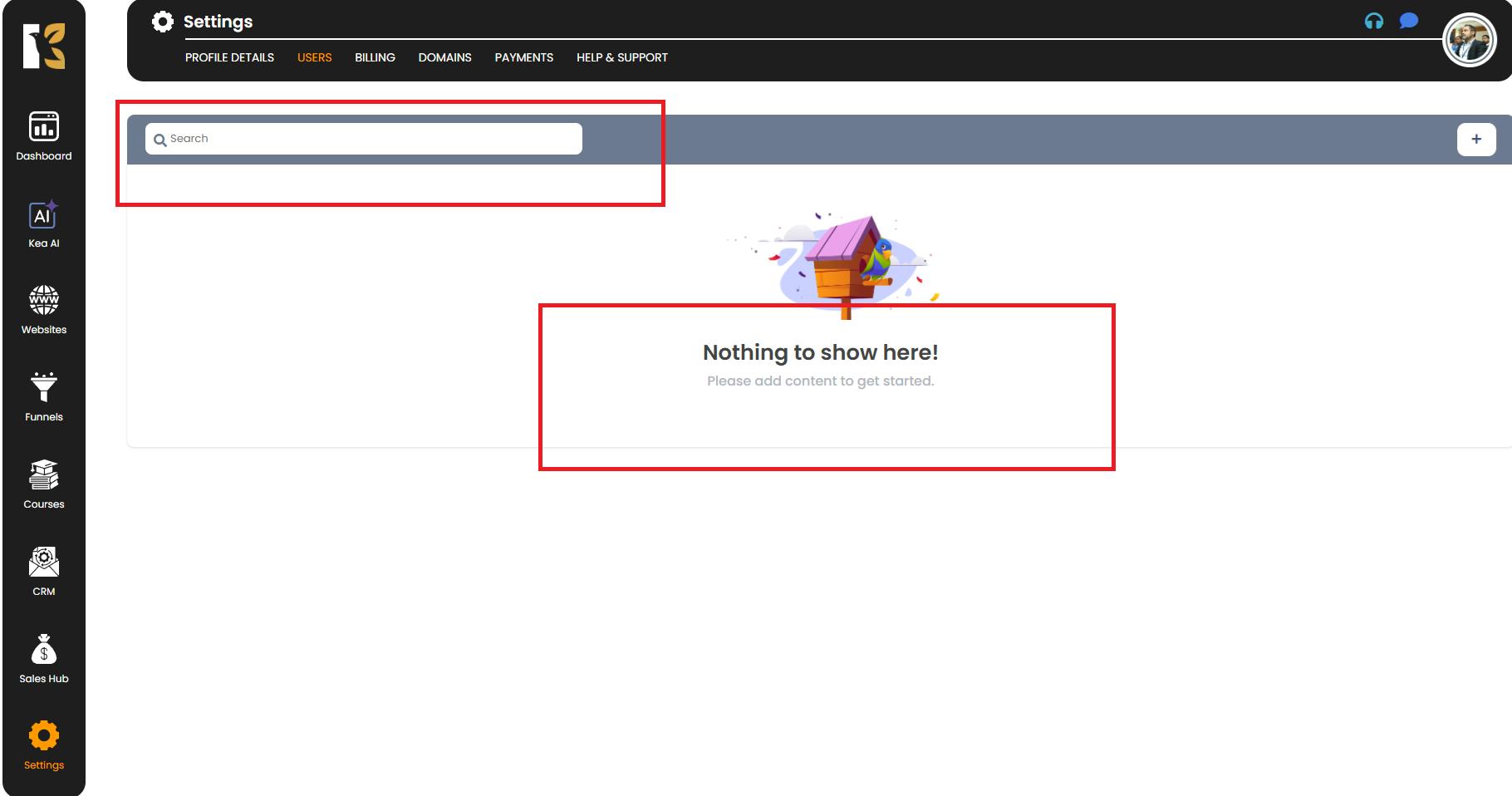Open the chat bubble icon
Screen dimensions: 1512x796
1409,21
